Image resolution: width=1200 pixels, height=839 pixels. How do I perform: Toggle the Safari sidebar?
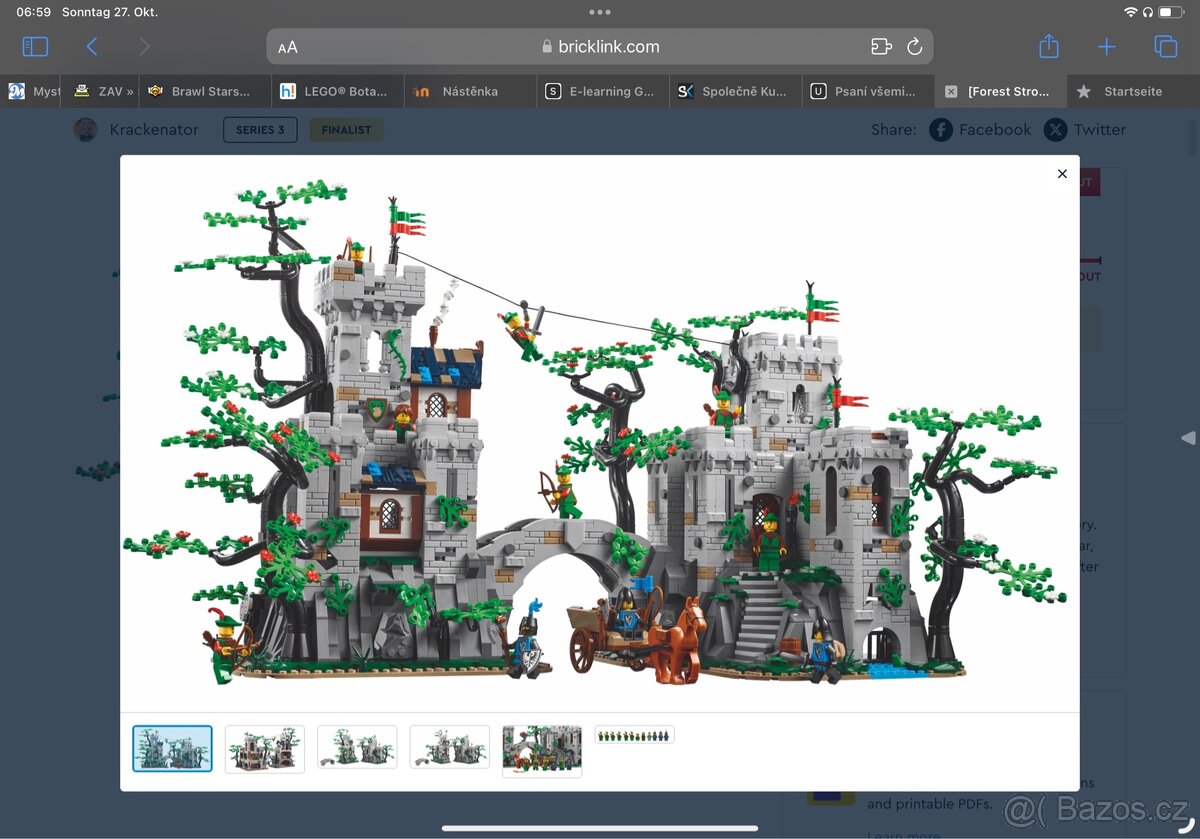35,46
